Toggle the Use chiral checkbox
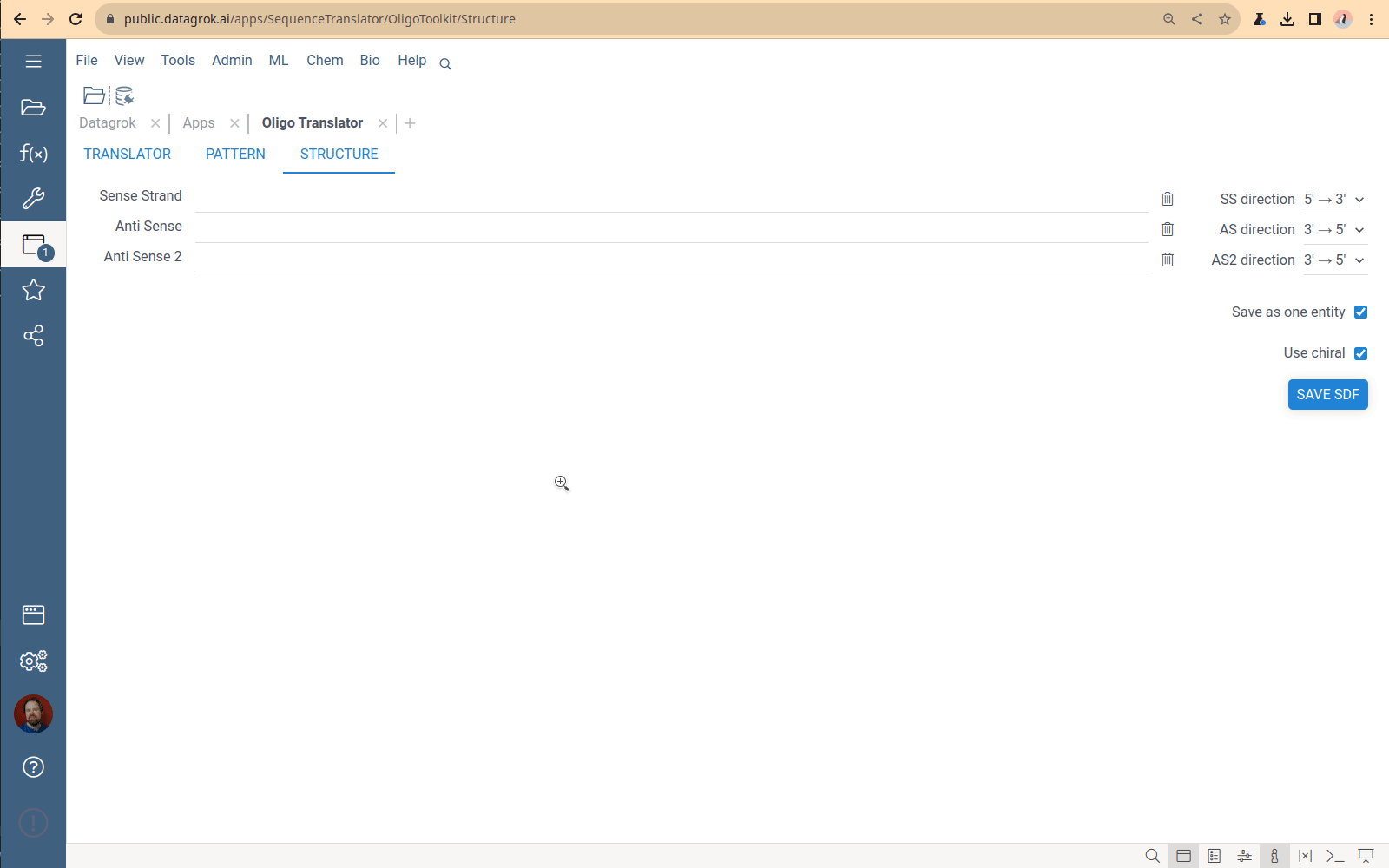Image resolution: width=1389 pixels, height=868 pixels. 1360,353
